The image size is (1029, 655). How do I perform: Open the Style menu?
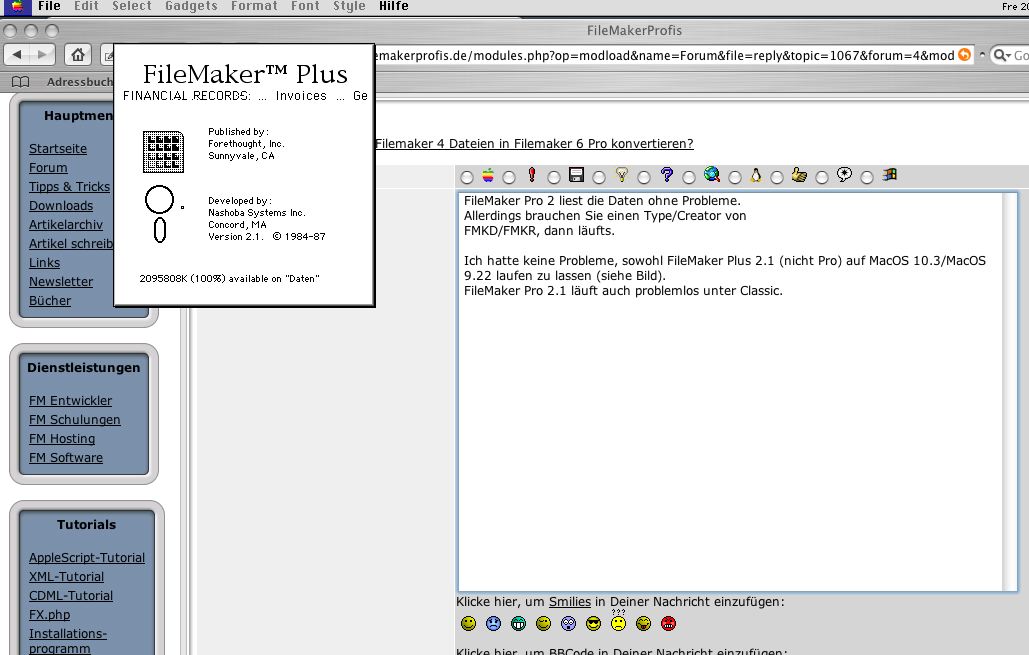click(349, 6)
